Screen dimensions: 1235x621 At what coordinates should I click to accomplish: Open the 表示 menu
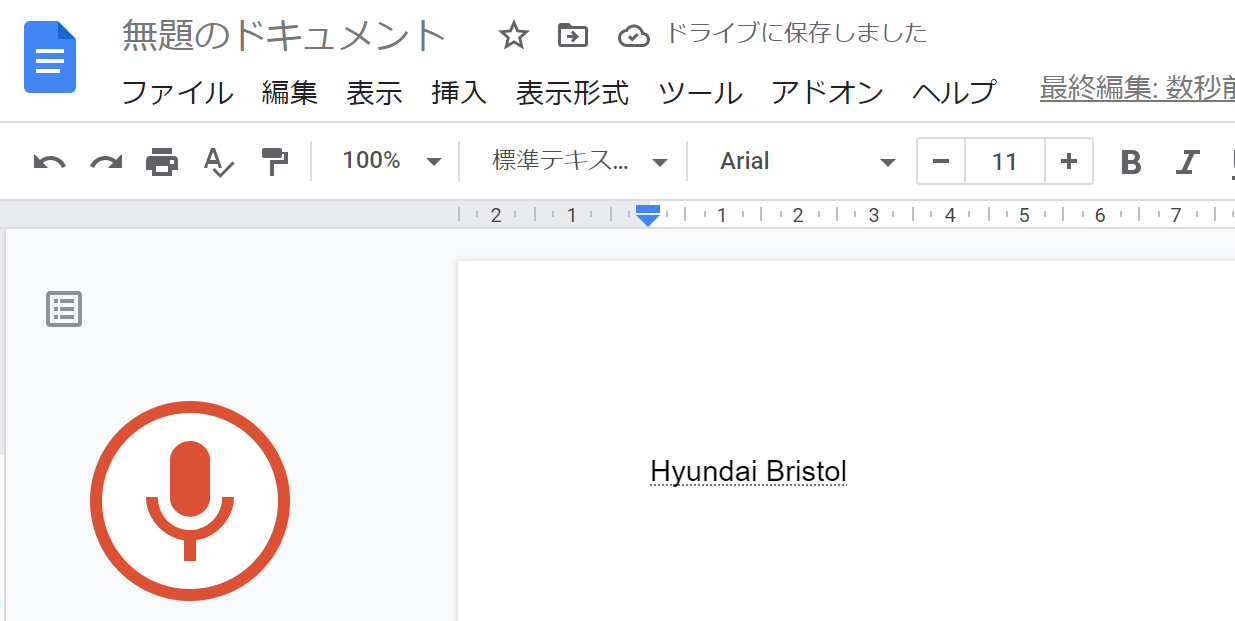375,93
